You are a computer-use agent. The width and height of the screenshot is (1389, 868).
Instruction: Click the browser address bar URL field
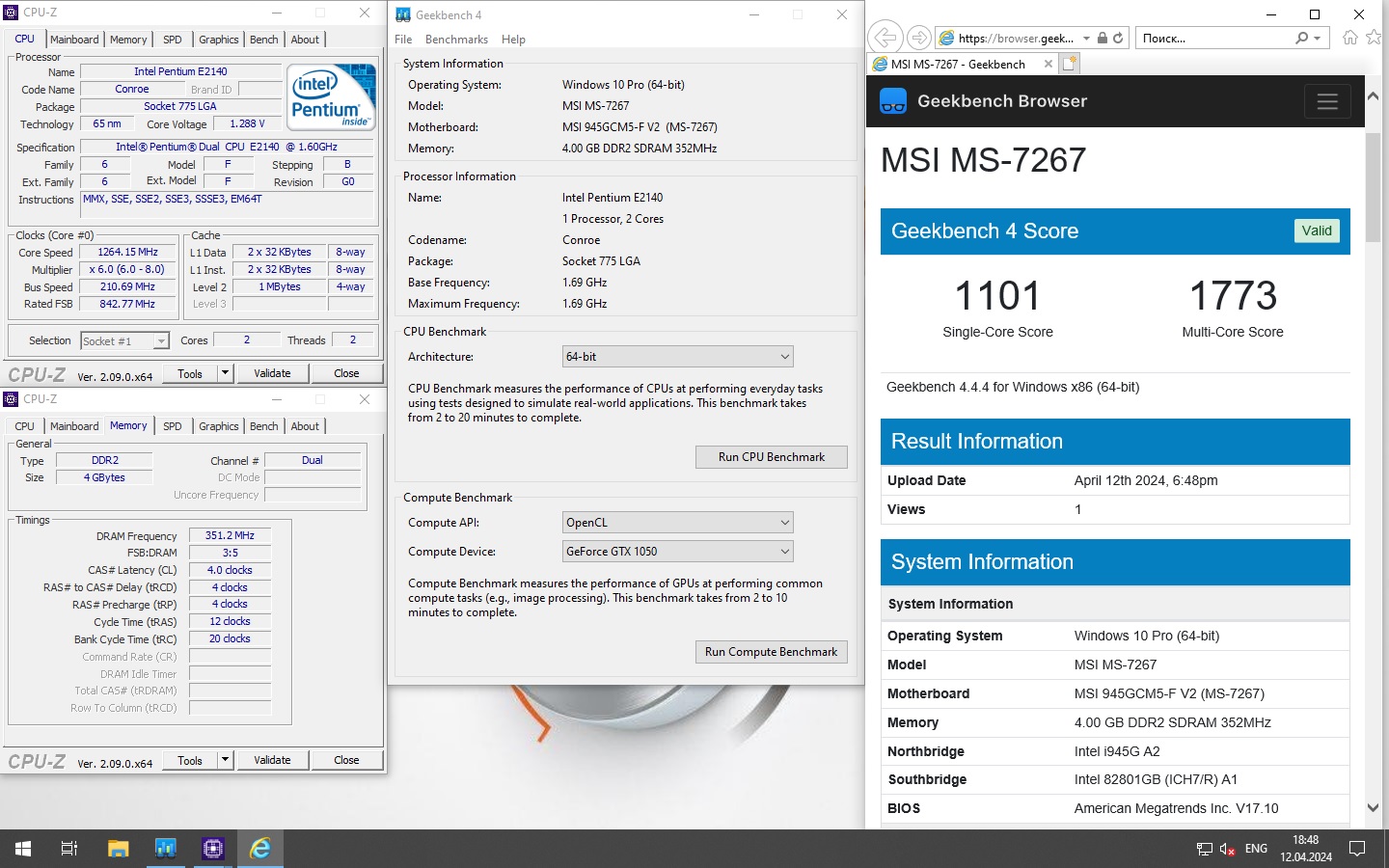[x=1015, y=38]
